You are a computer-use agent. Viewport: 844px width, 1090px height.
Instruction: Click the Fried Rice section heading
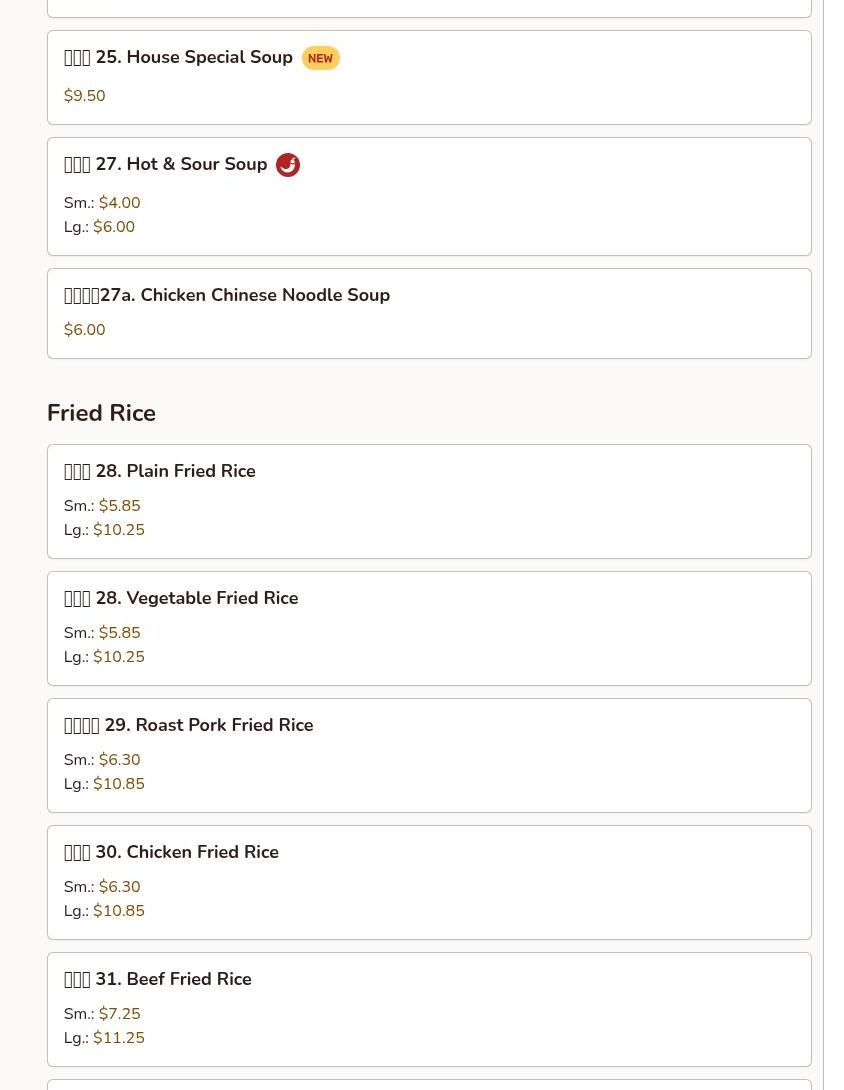(x=102, y=413)
